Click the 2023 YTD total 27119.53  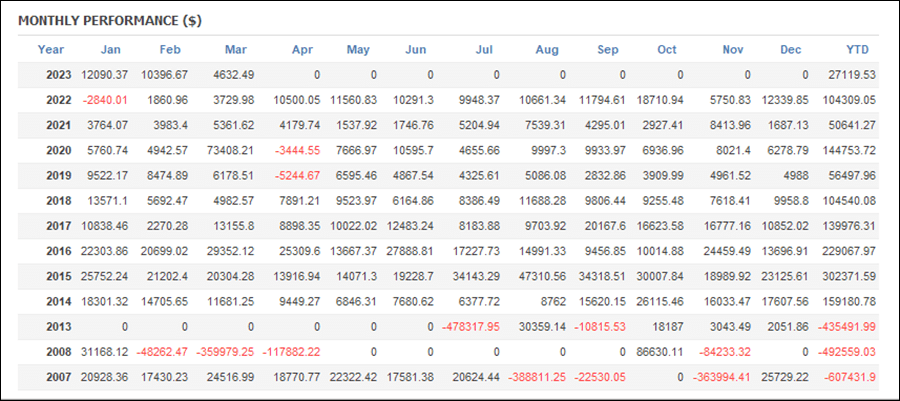point(854,75)
